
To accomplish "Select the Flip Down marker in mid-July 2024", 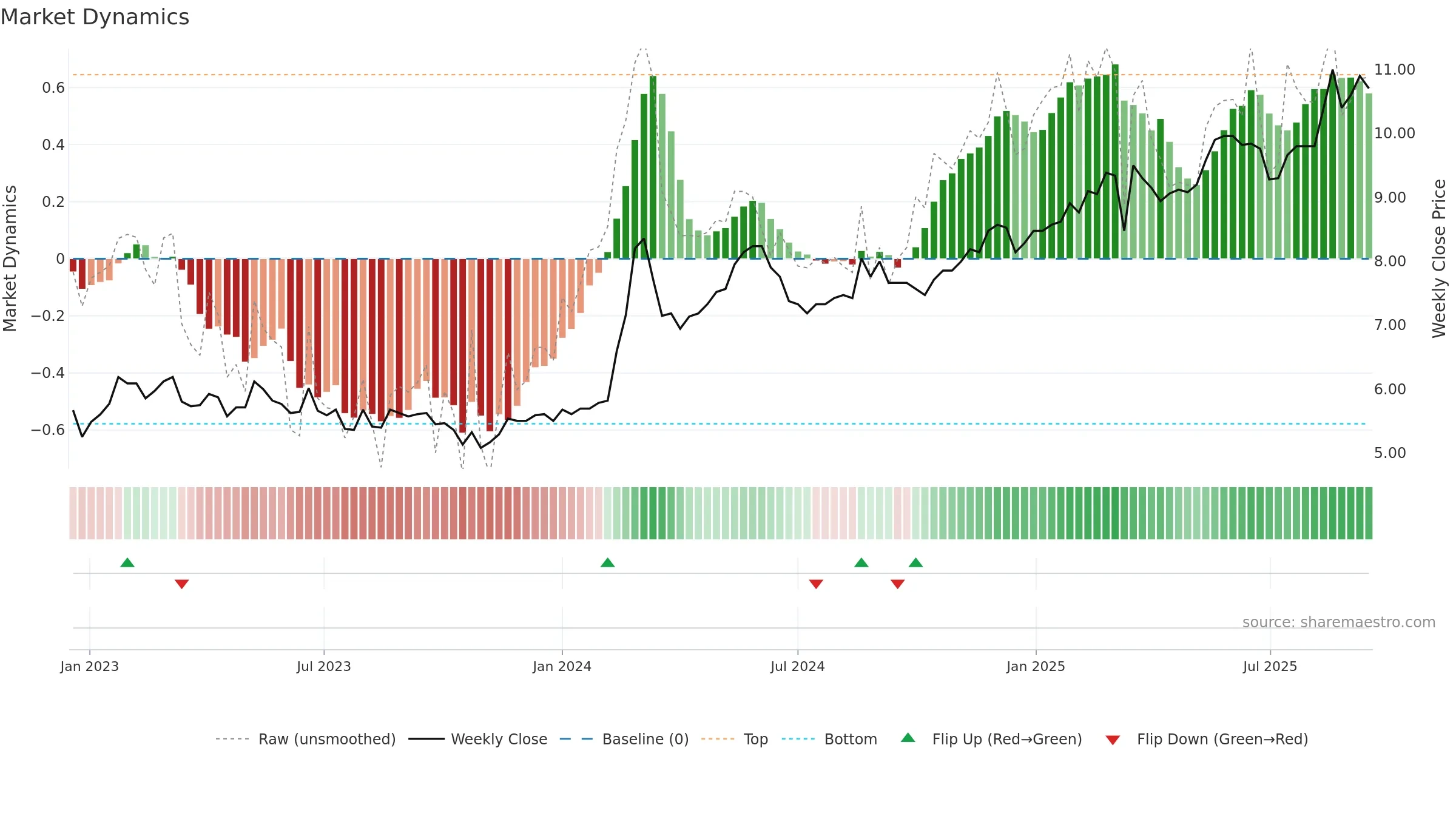I will pyautogui.click(x=816, y=584).
